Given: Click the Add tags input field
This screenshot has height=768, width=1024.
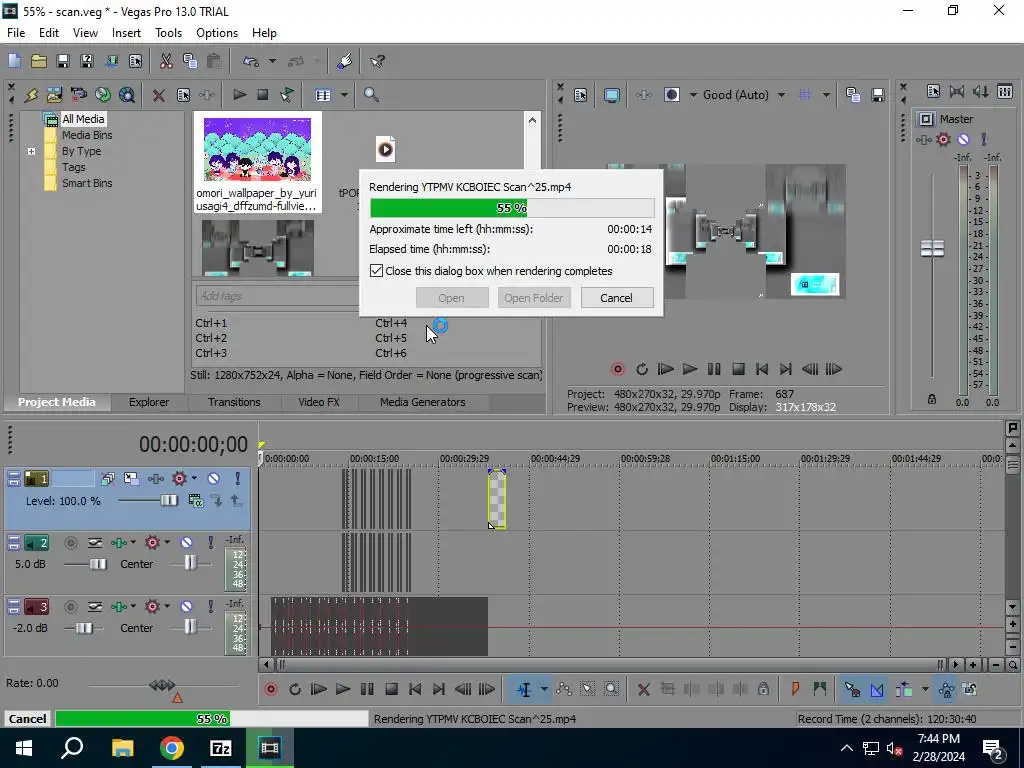Looking at the screenshot, I should (277, 296).
